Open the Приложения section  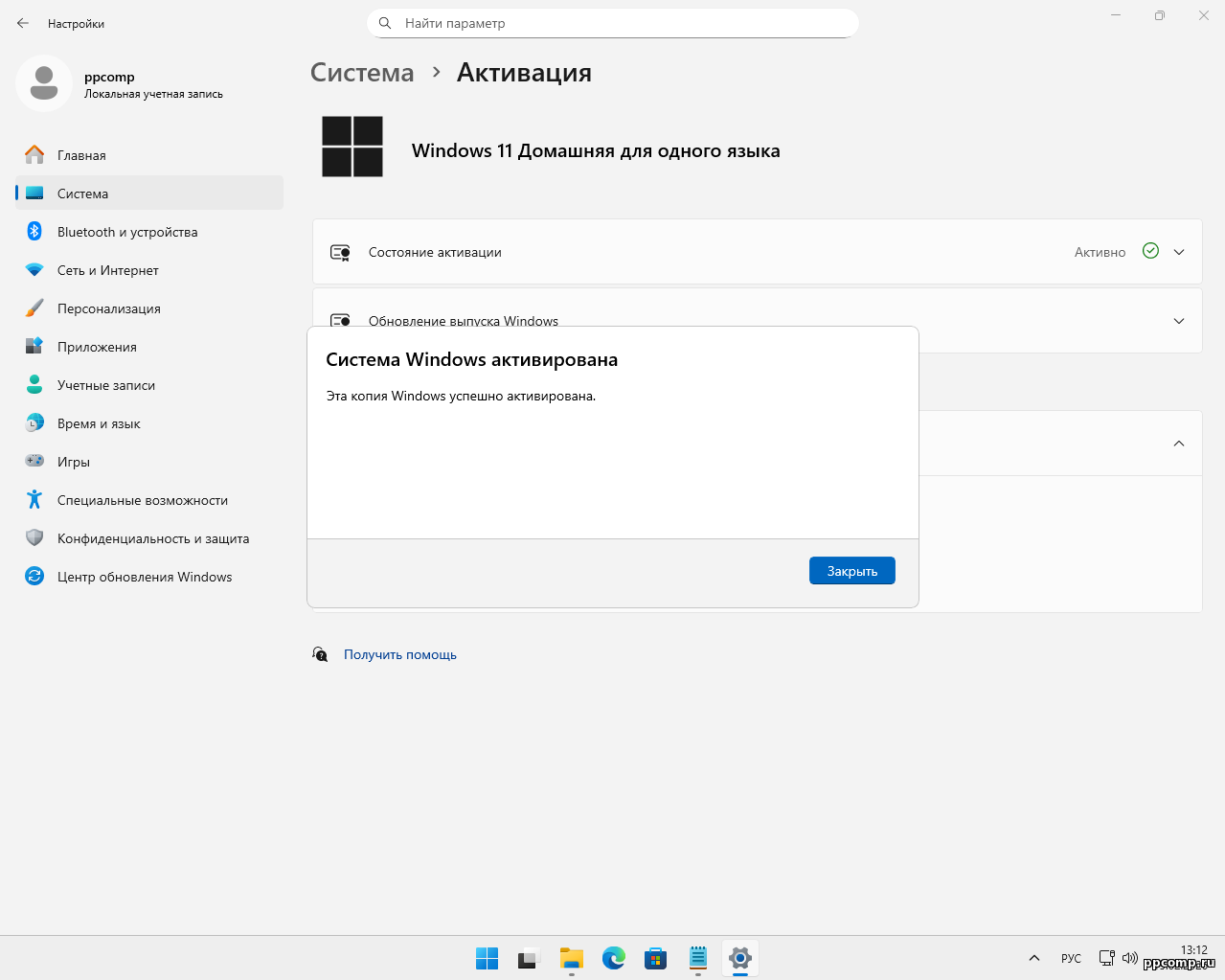point(97,347)
